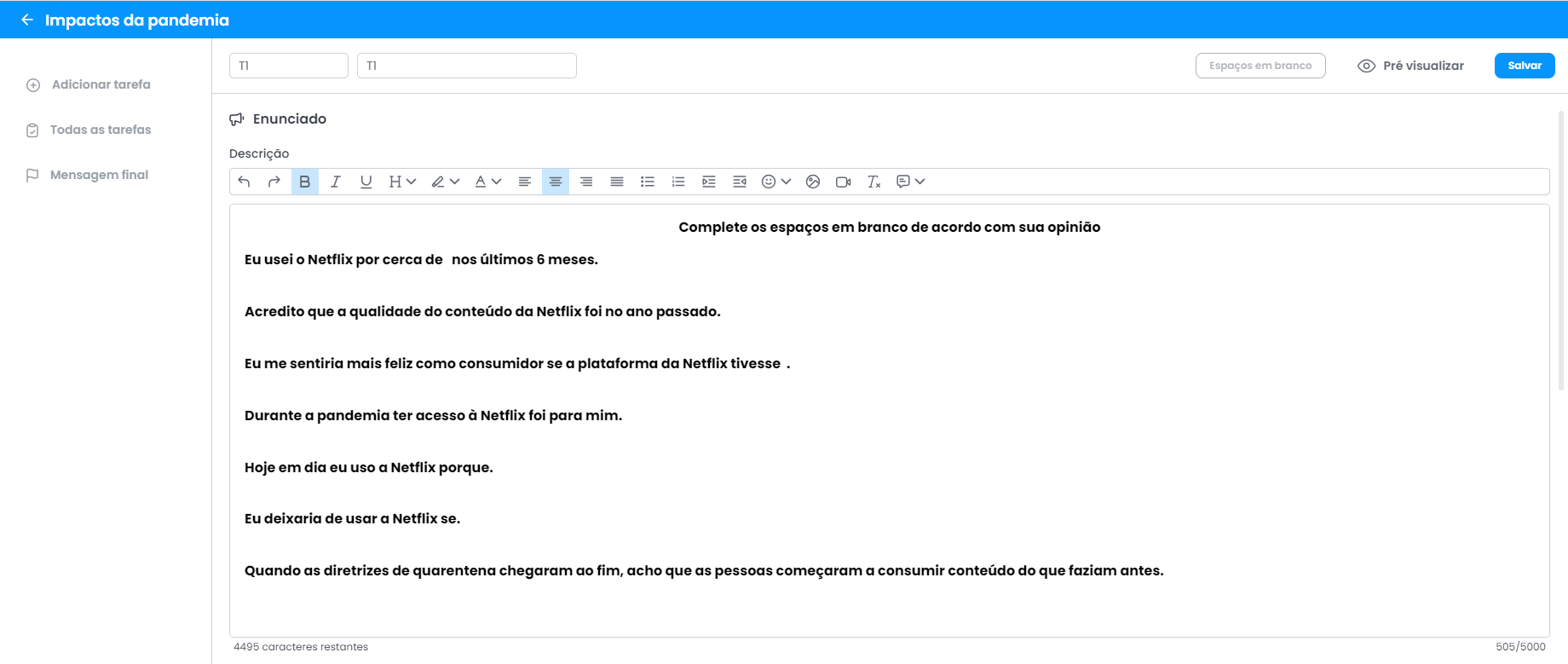Click the back arrow next to Impactos da pandemia
1568x664 pixels.
pos(27,20)
